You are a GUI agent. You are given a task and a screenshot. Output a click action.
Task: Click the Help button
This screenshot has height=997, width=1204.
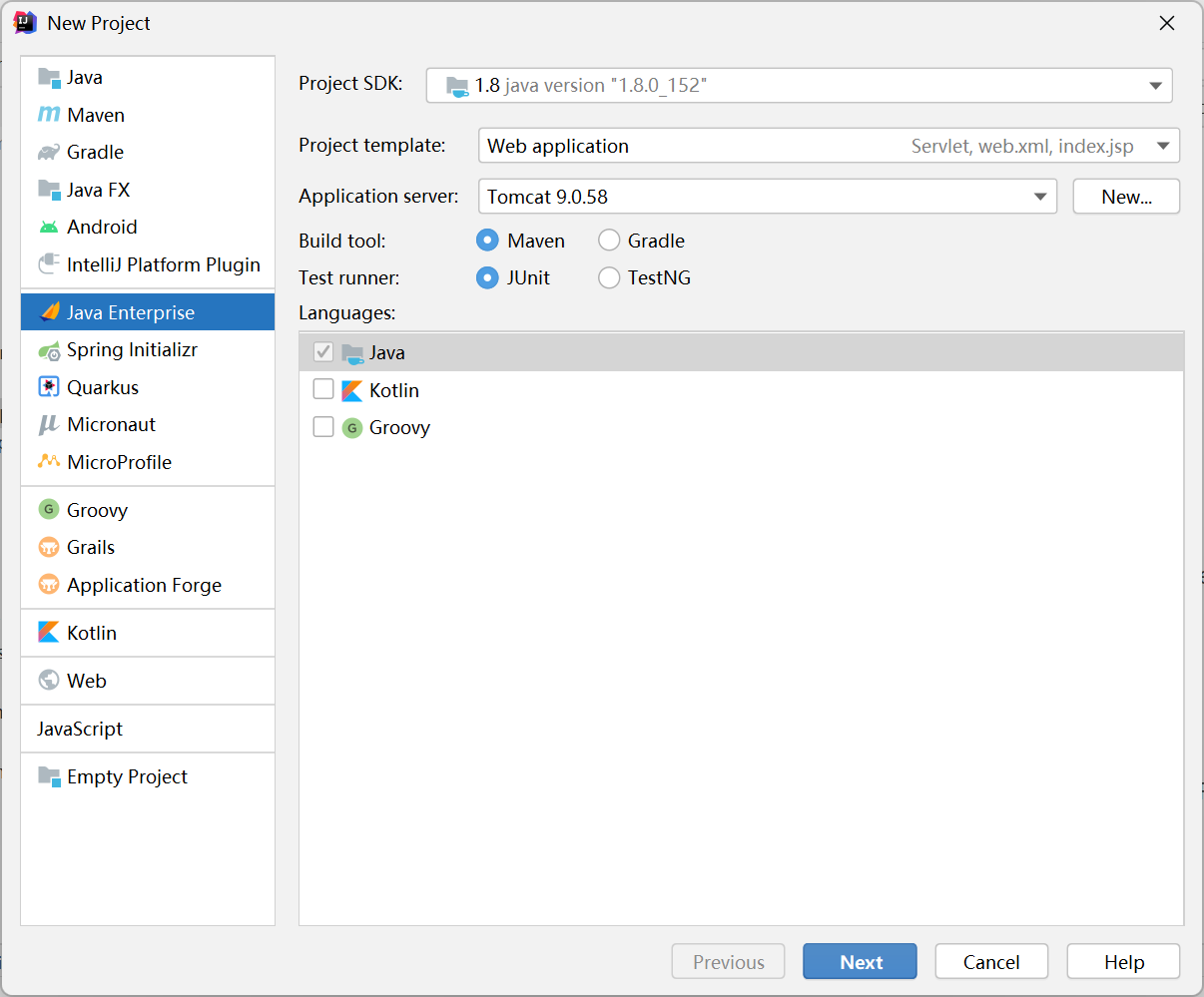pyautogui.click(x=1123, y=962)
